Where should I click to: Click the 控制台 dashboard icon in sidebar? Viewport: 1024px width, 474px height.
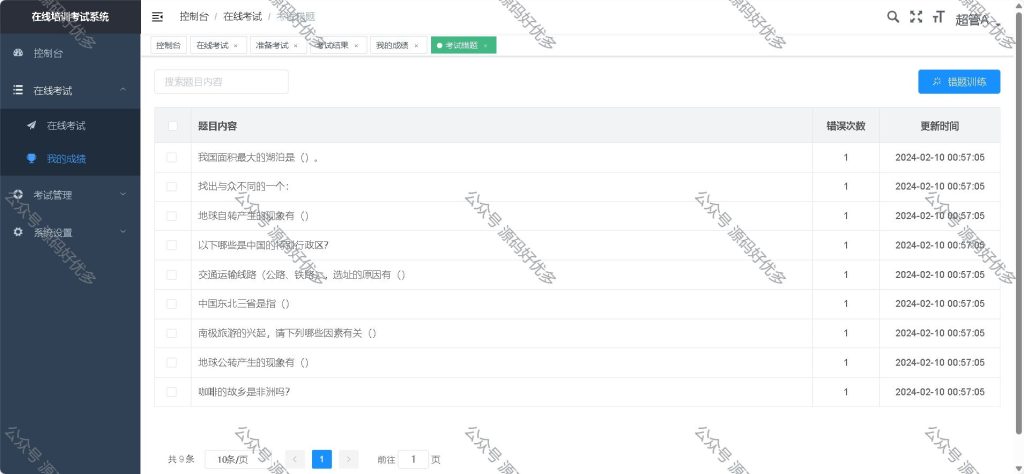18,53
